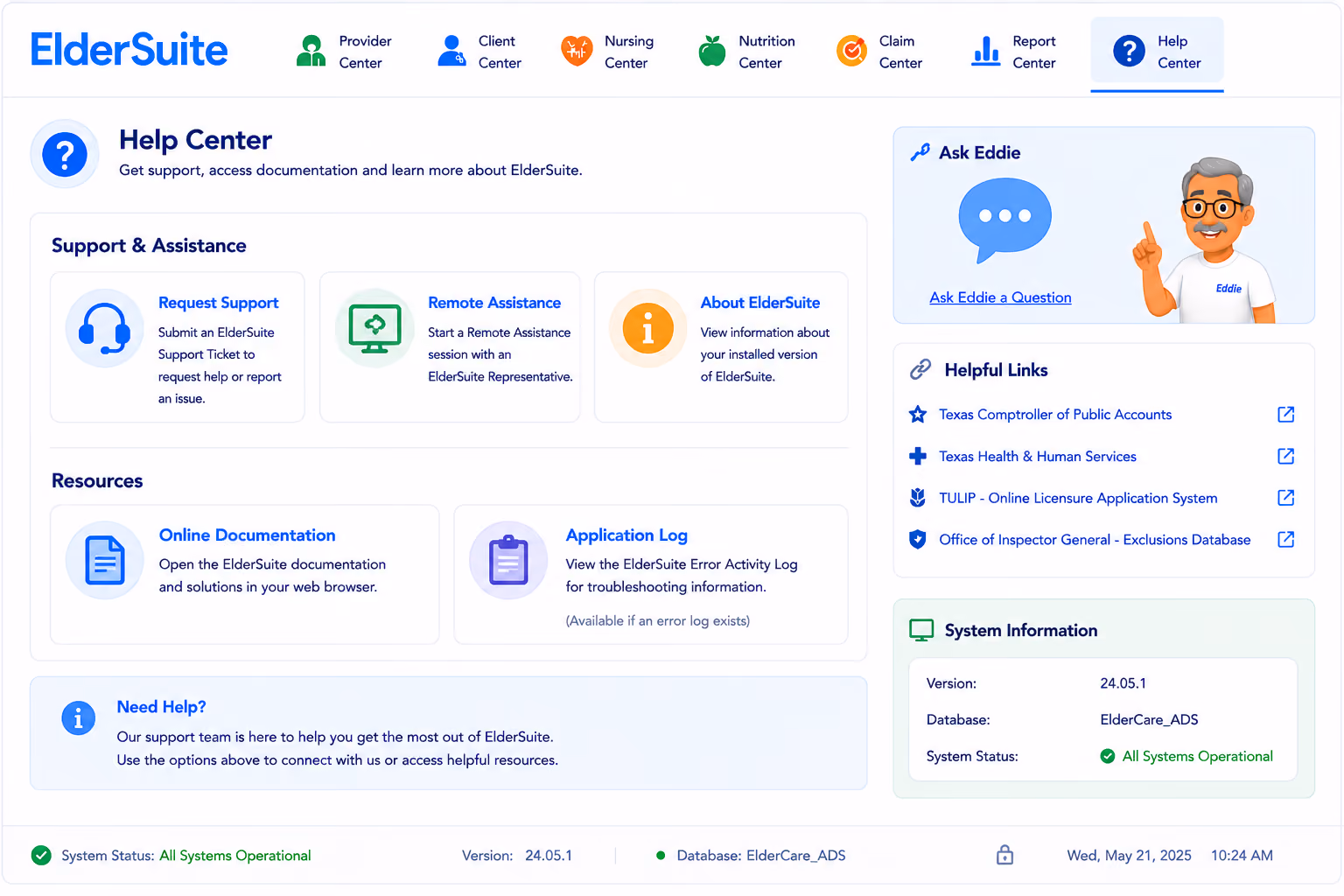1344x896 pixels.
Task: Open external link icon for Inspector General row
Action: pyautogui.click(x=1285, y=539)
